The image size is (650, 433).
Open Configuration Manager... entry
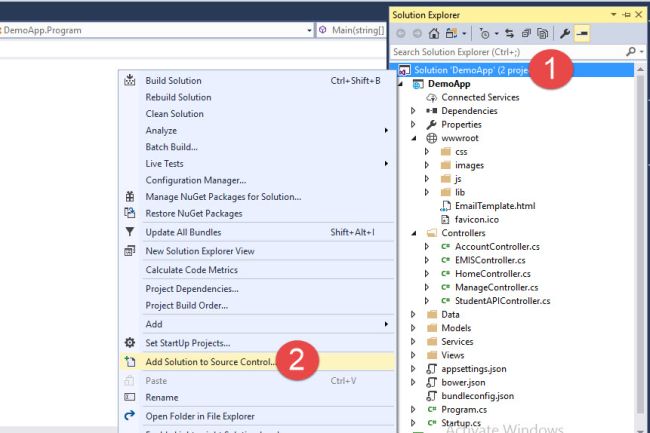coord(257,180)
